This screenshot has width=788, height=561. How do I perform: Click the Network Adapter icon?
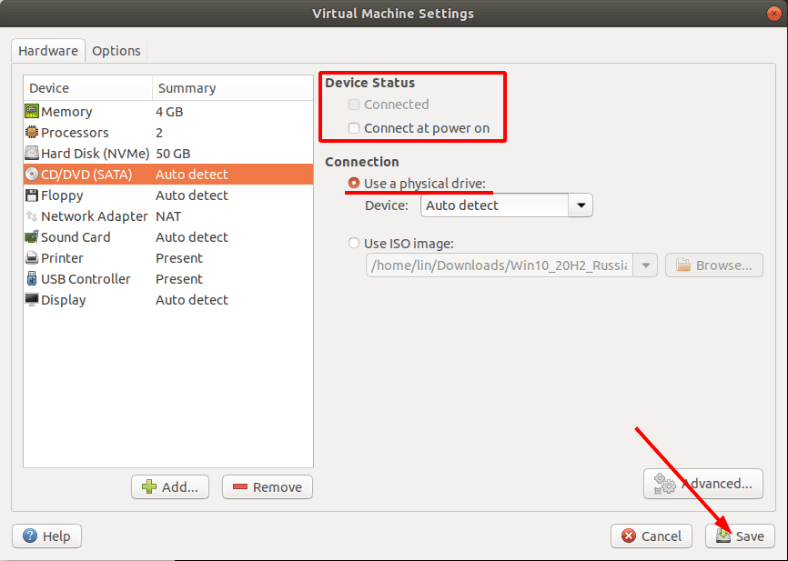(32, 216)
